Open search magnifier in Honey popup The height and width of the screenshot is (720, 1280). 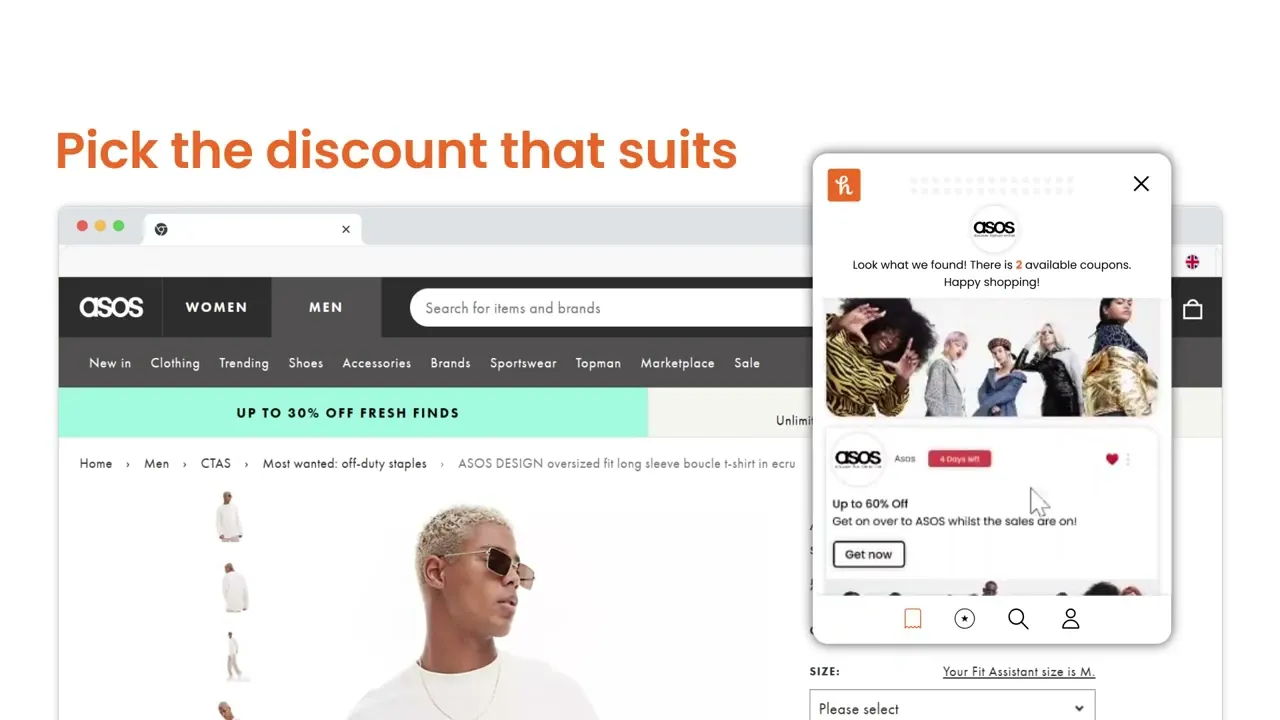1018,619
